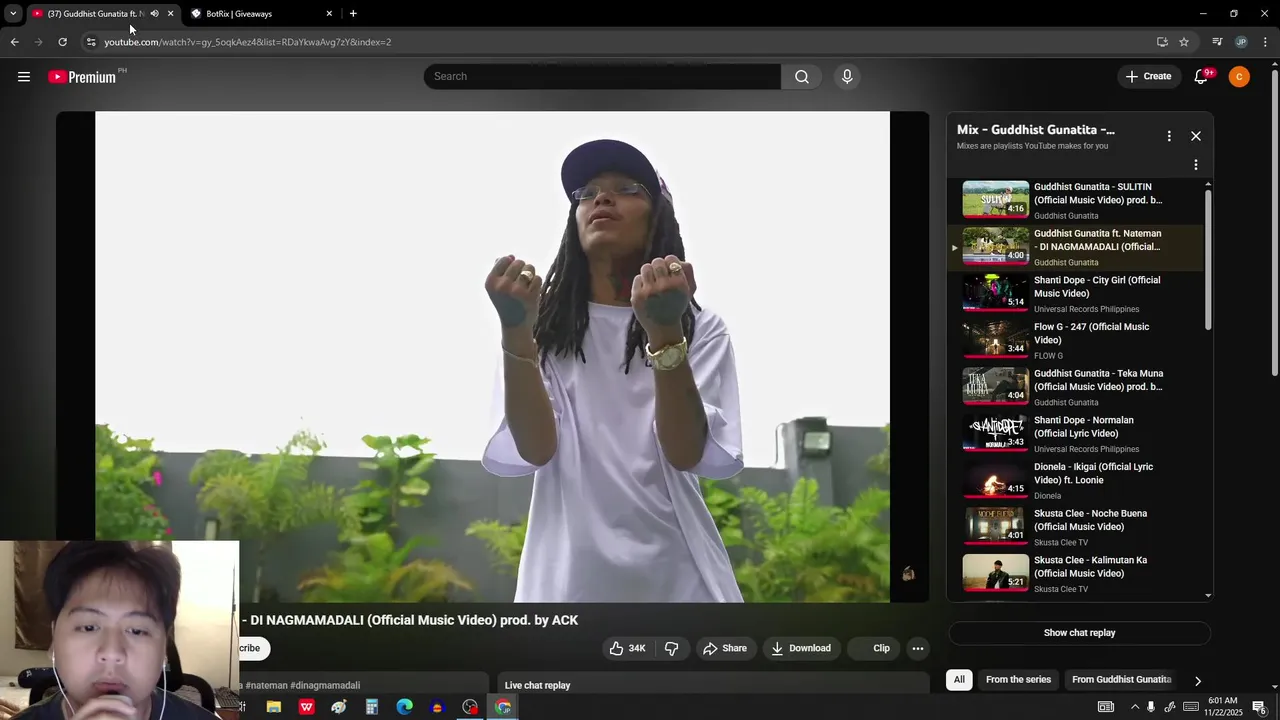Select From Guddhist Gunatita chip
Viewport: 1280px width, 720px height.
click(x=1121, y=680)
